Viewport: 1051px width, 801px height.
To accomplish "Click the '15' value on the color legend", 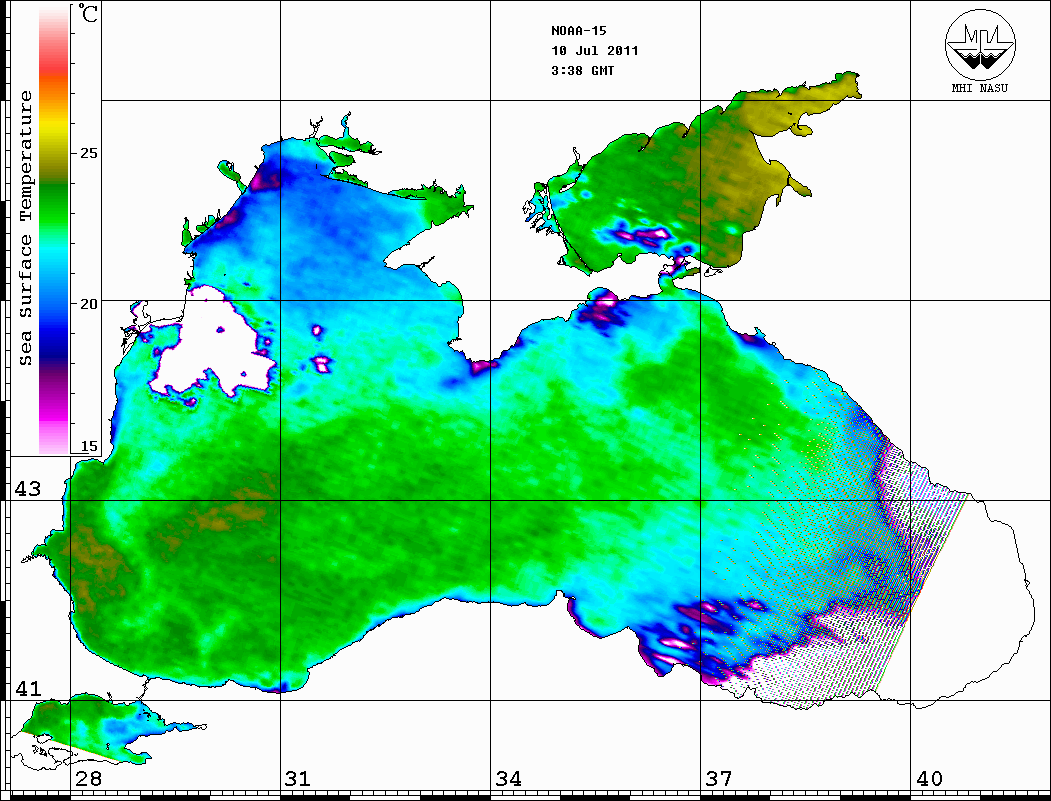I will 88,446.
